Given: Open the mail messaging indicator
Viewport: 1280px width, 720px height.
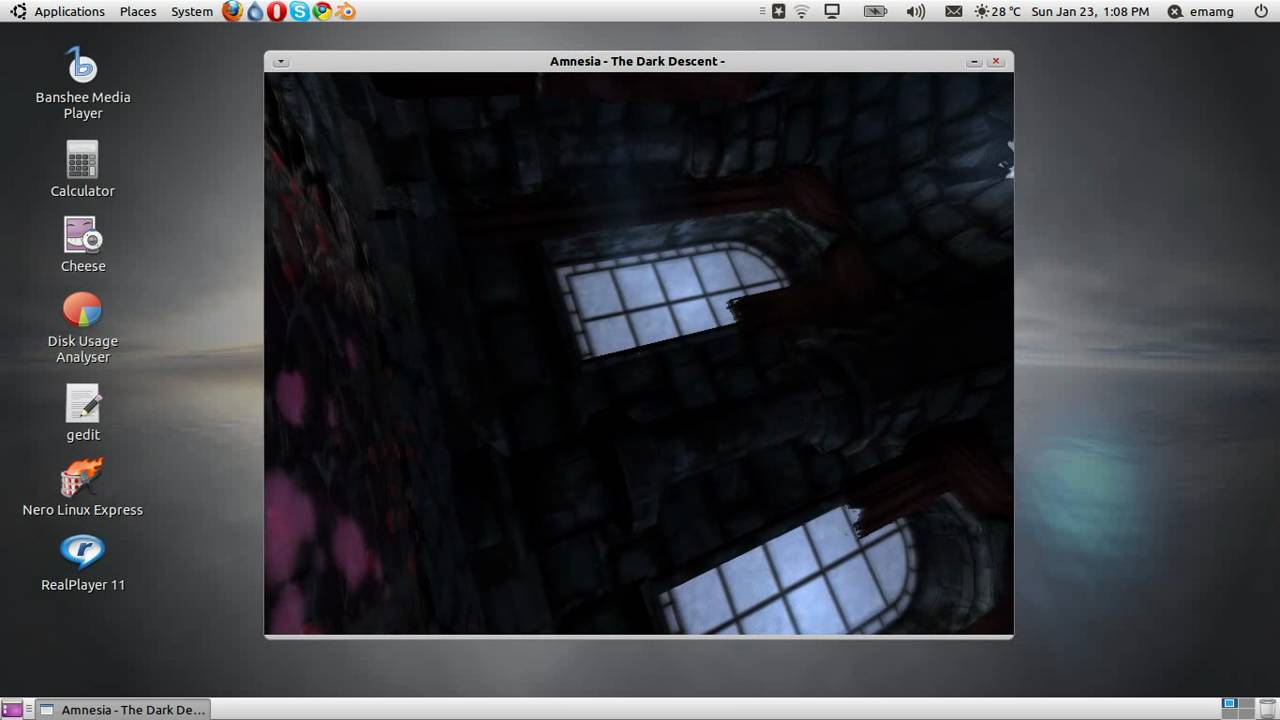Looking at the screenshot, I should click(x=953, y=11).
